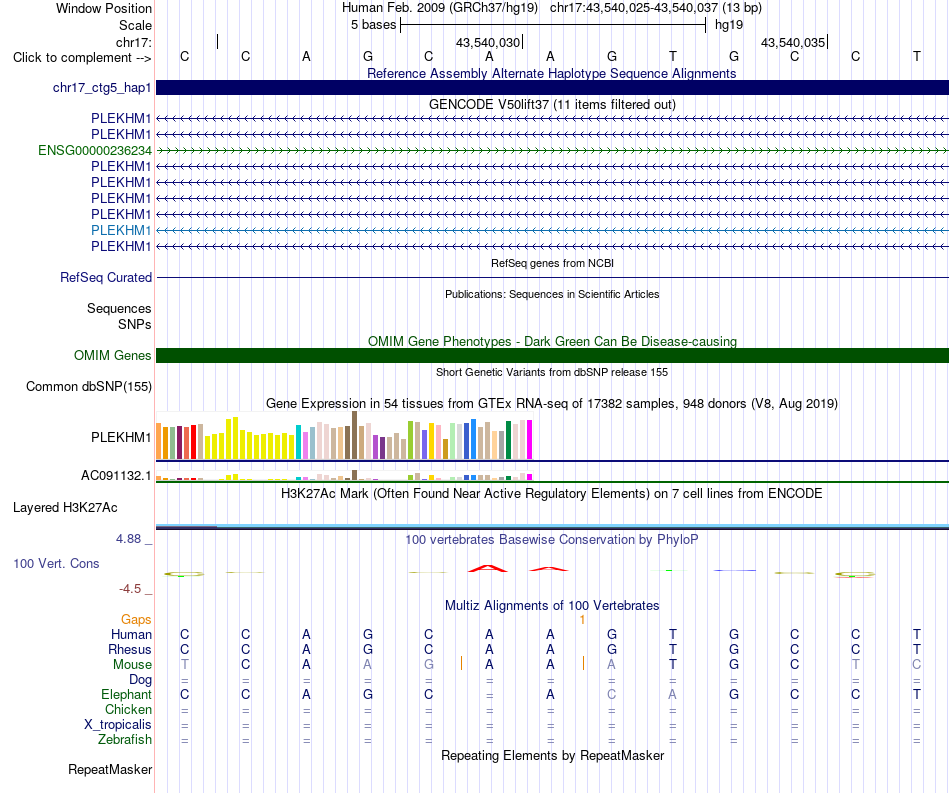Image resolution: width=950 pixels, height=793 pixels.
Task: Select the Gaps row label
Action: (x=136, y=619)
